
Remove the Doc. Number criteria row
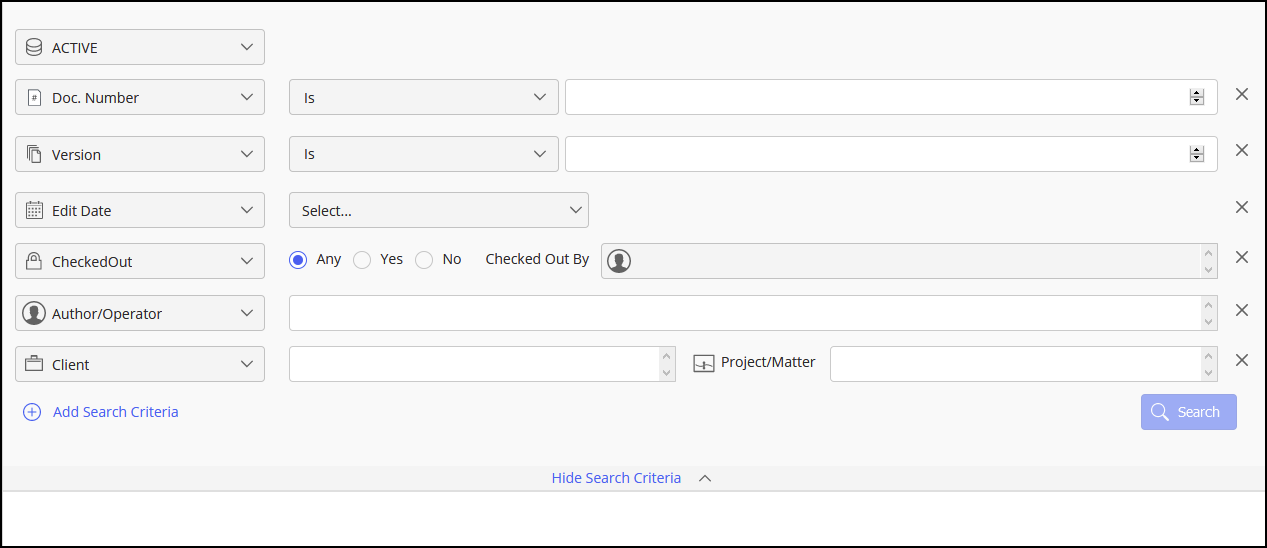click(1241, 94)
